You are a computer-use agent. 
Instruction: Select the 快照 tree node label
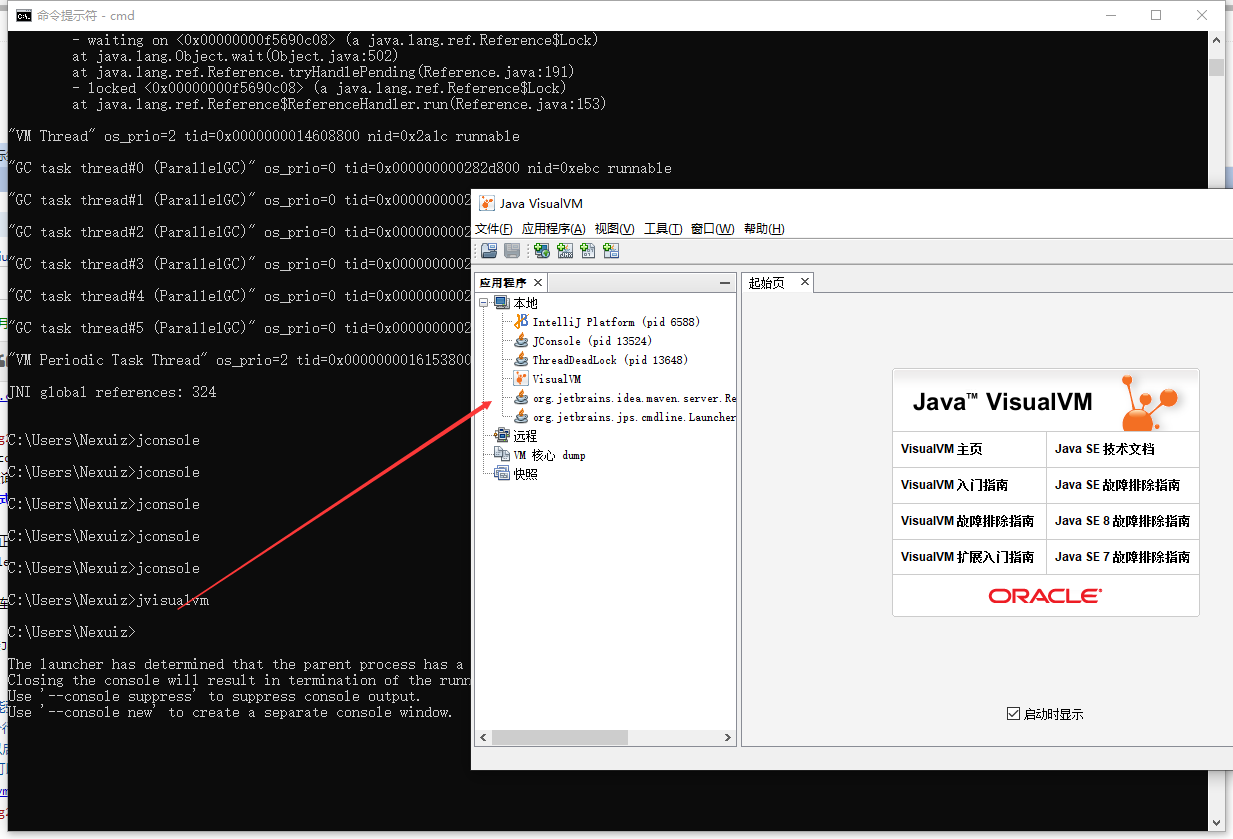pyautogui.click(x=525, y=474)
